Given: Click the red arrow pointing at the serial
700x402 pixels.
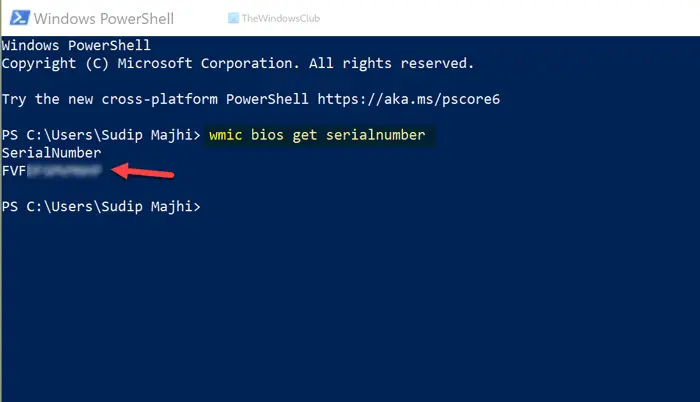Looking at the screenshot, I should tap(144, 173).
